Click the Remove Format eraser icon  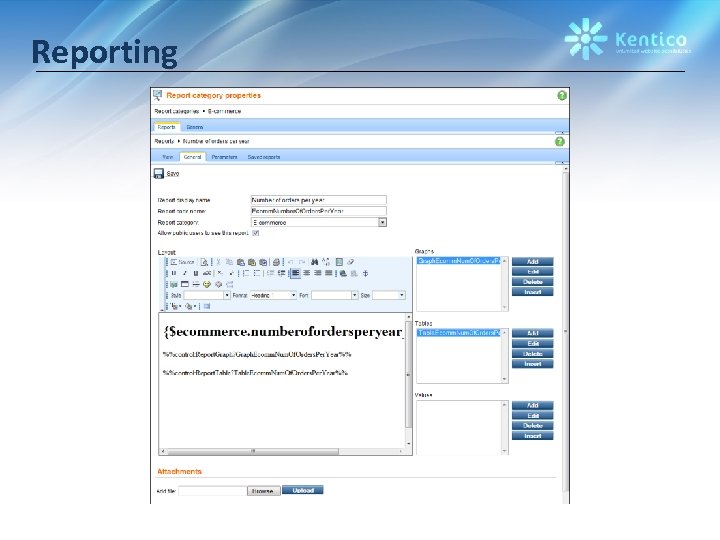tap(350, 262)
